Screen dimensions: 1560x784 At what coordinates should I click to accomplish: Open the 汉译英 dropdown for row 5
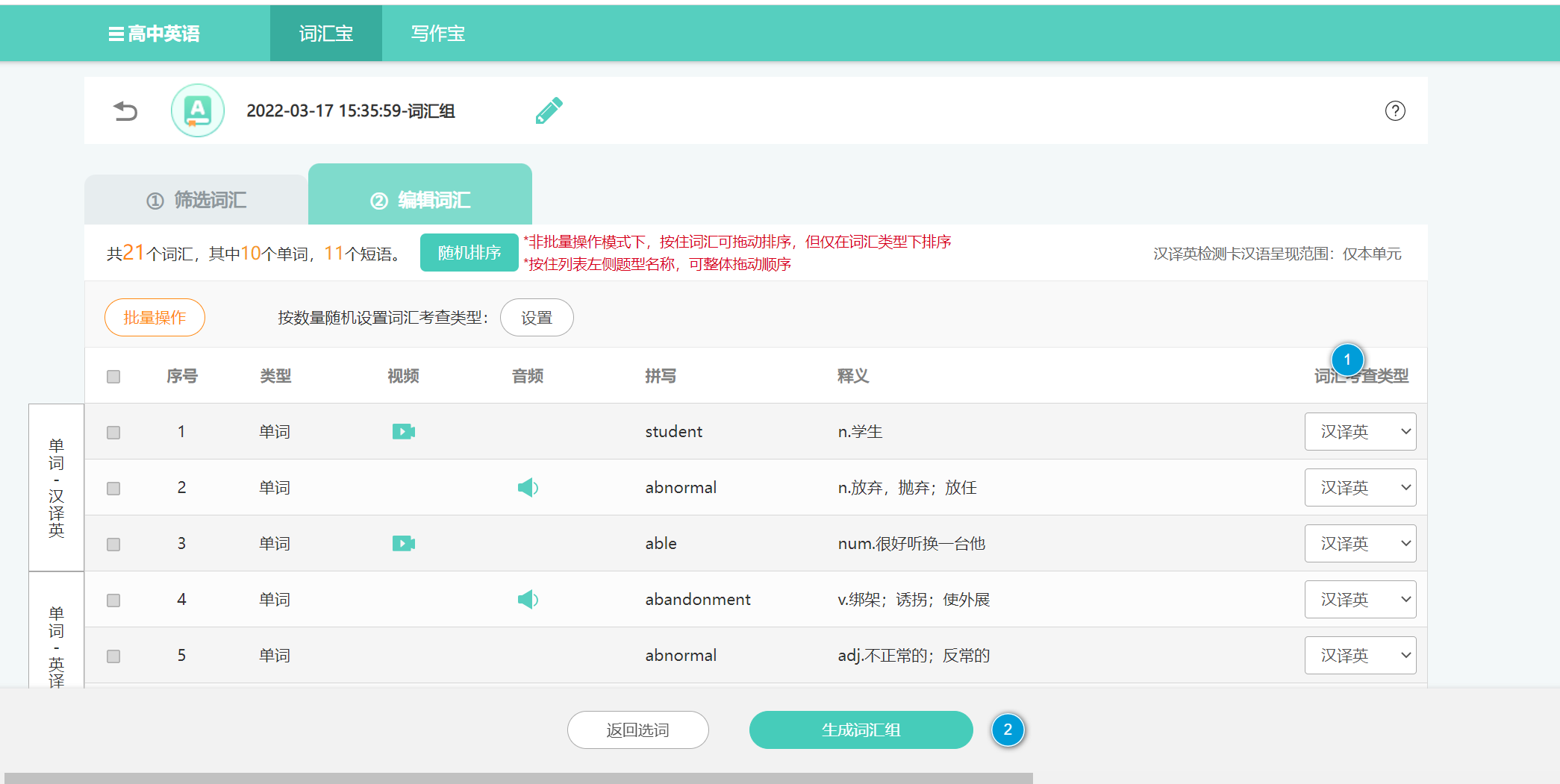click(x=1360, y=656)
